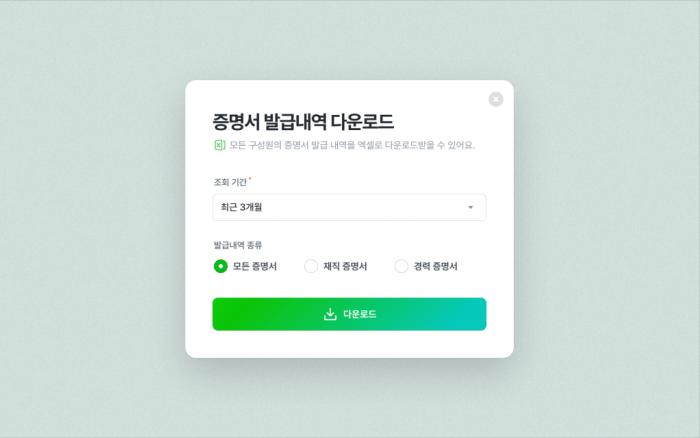Choose the 경력 증명서 label text
The width and height of the screenshot is (700, 438).
point(435,267)
